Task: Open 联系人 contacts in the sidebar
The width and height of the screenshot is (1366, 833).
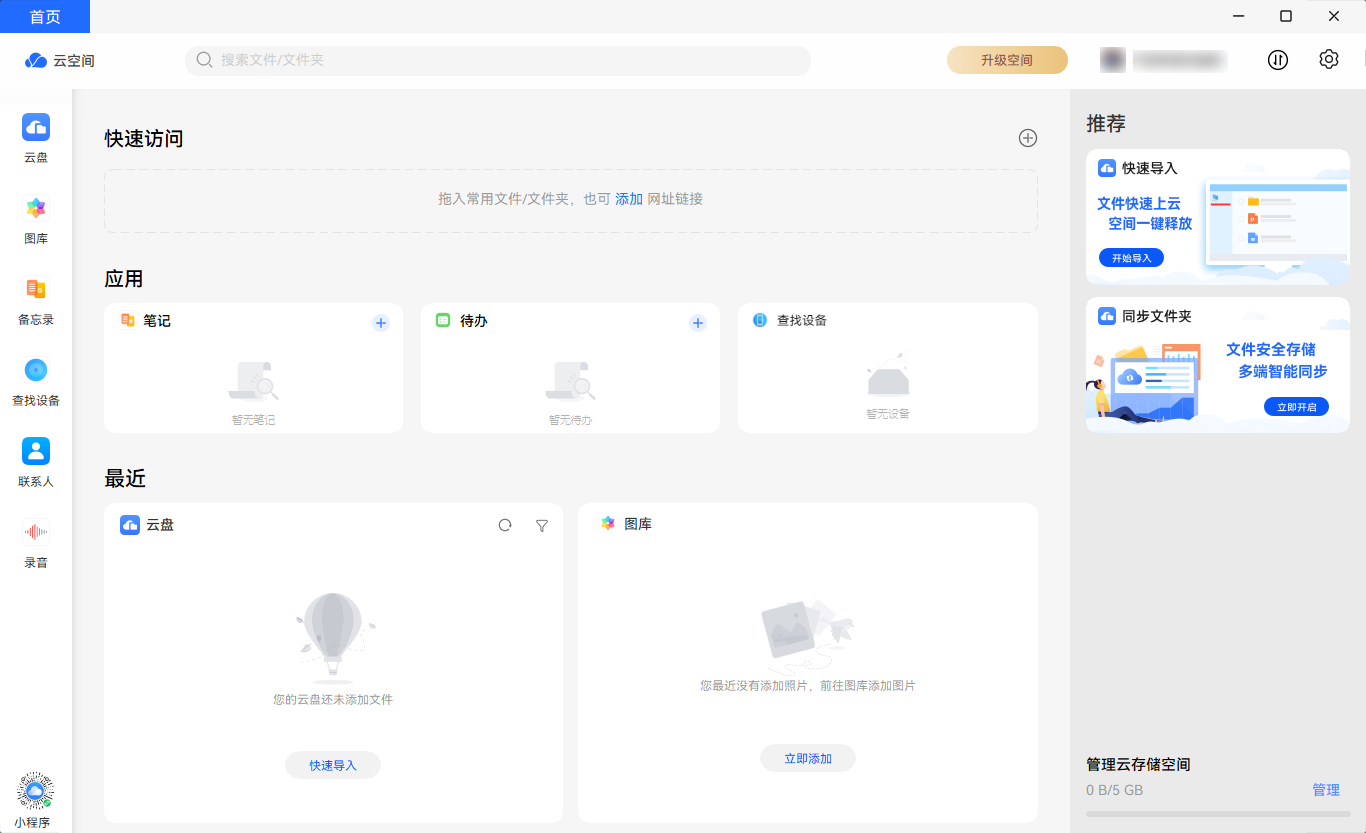Action: pos(35,461)
